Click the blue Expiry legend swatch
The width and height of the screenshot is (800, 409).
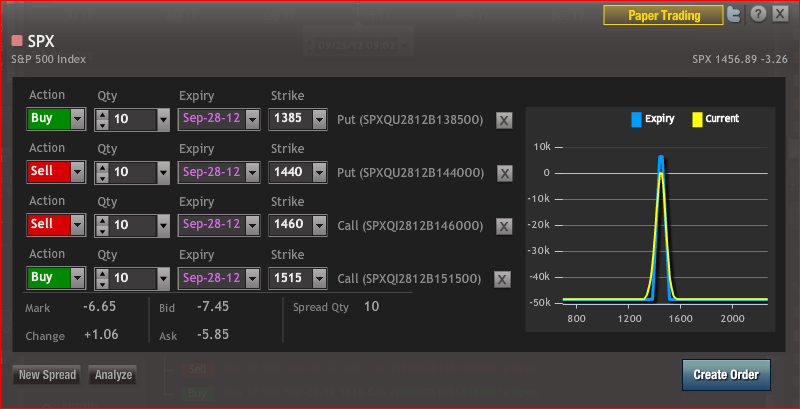point(636,119)
